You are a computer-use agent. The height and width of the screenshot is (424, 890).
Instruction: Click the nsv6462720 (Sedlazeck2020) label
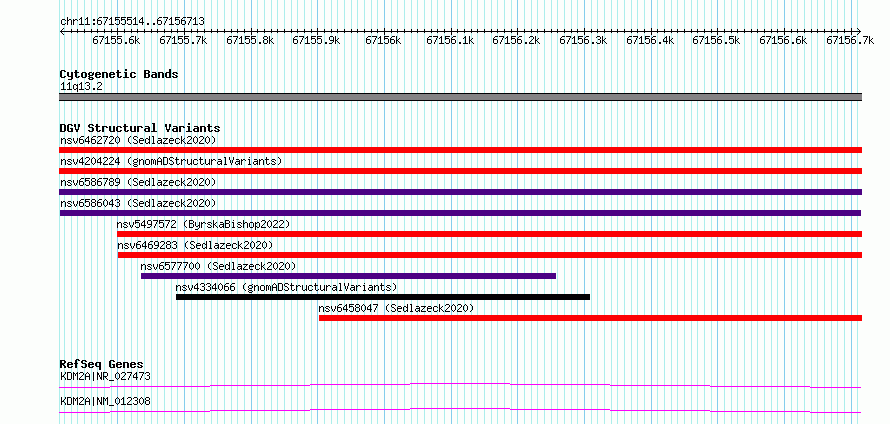[x=138, y=140]
